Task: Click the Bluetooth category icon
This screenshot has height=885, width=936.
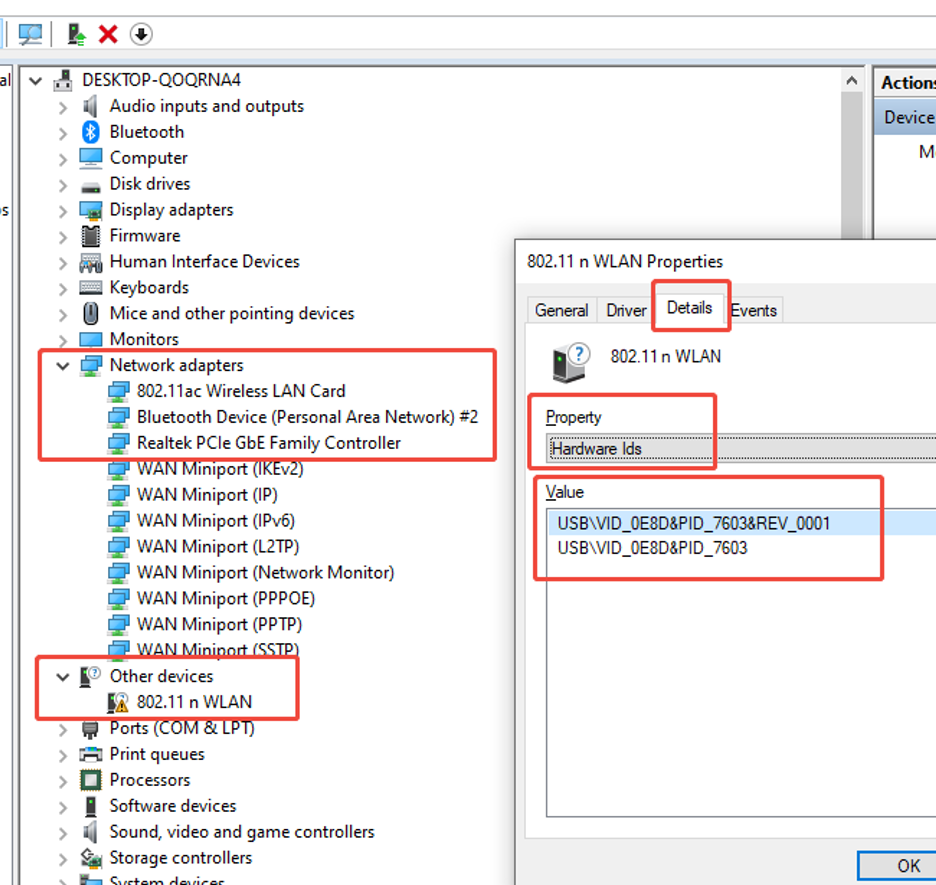Action: click(x=90, y=132)
